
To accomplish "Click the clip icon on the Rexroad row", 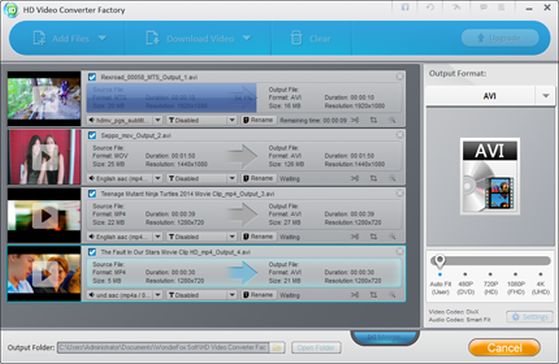I will click(355, 120).
